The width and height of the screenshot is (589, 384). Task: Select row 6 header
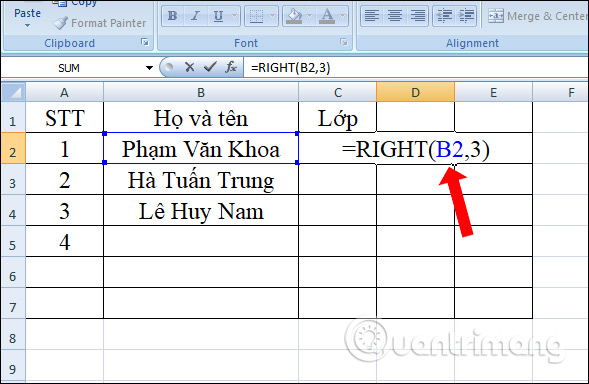(13, 272)
